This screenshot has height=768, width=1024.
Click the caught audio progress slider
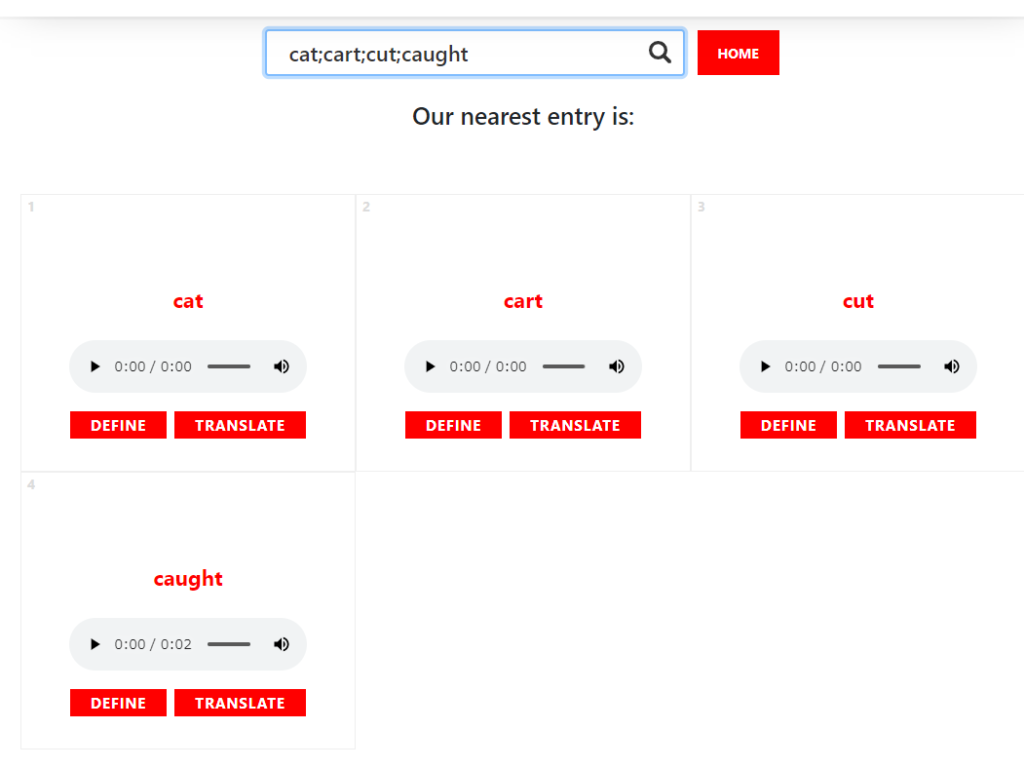pos(229,644)
